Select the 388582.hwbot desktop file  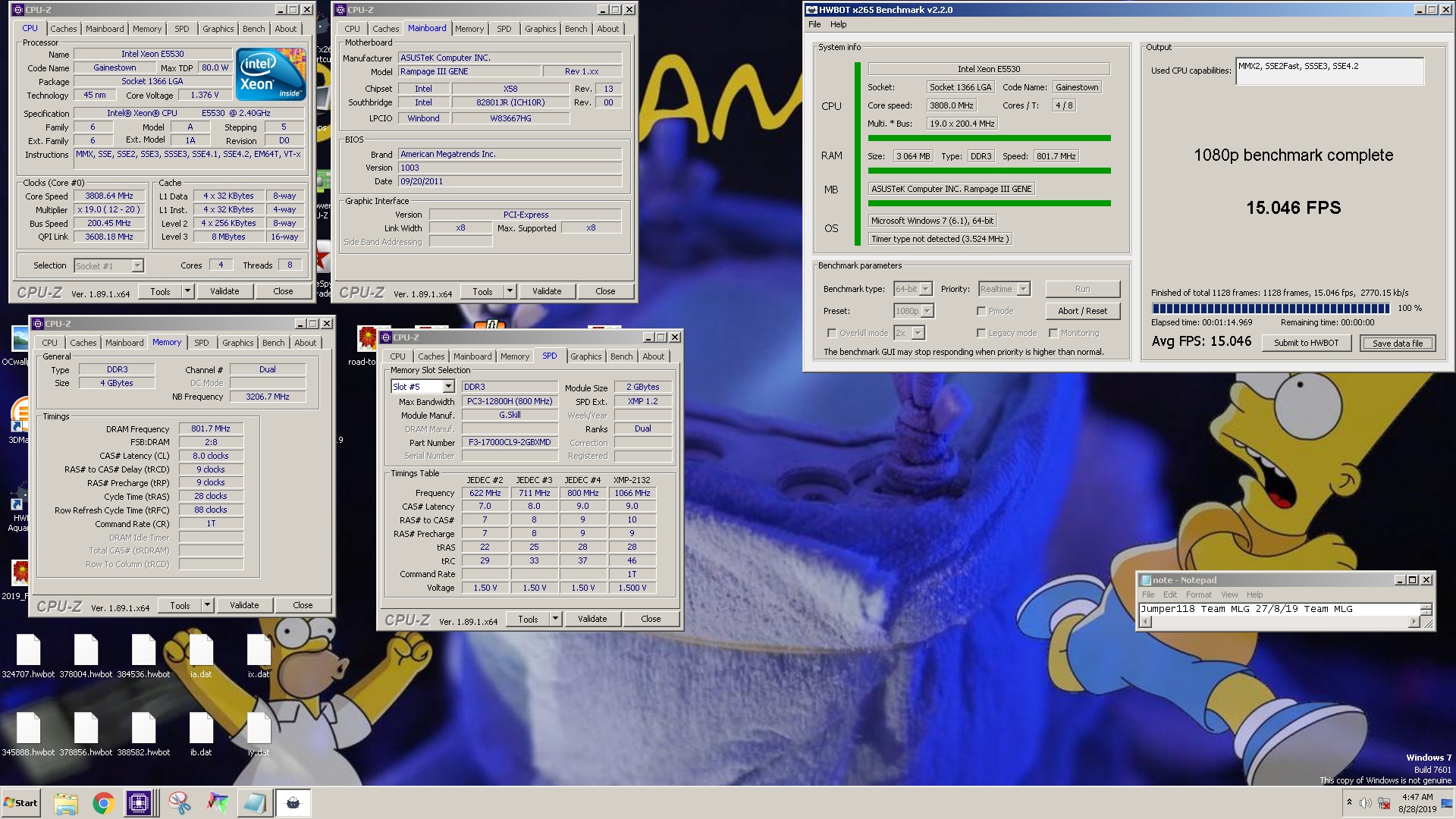[x=143, y=735]
